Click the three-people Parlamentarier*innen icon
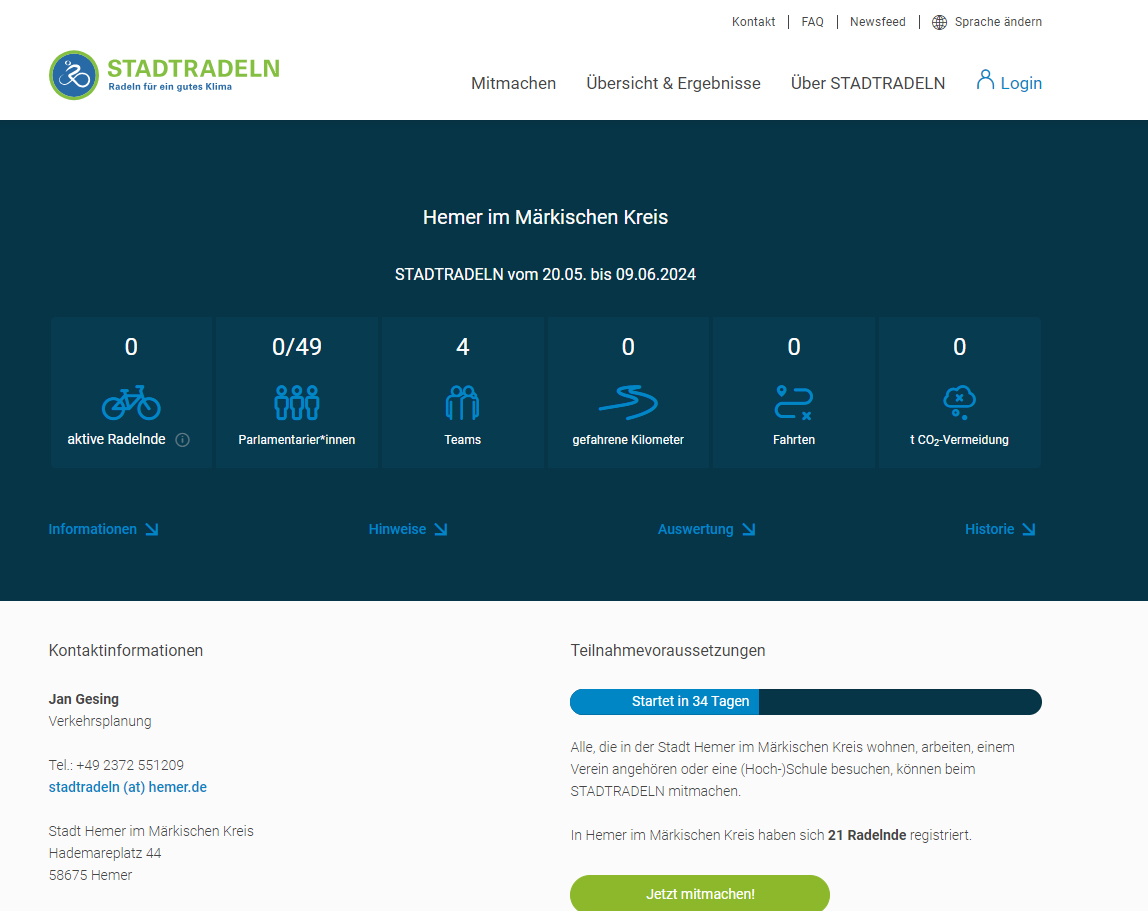The width and height of the screenshot is (1148, 911). click(x=297, y=402)
